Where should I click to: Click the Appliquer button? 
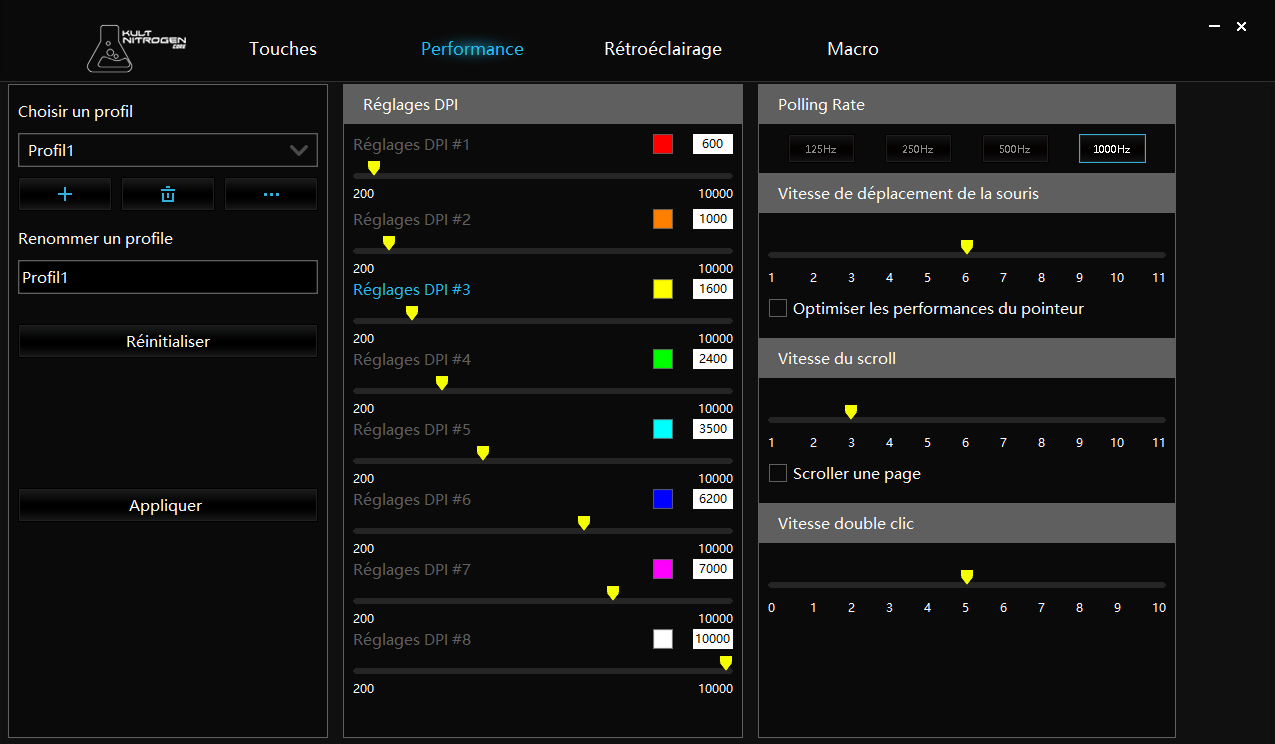(x=168, y=506)
